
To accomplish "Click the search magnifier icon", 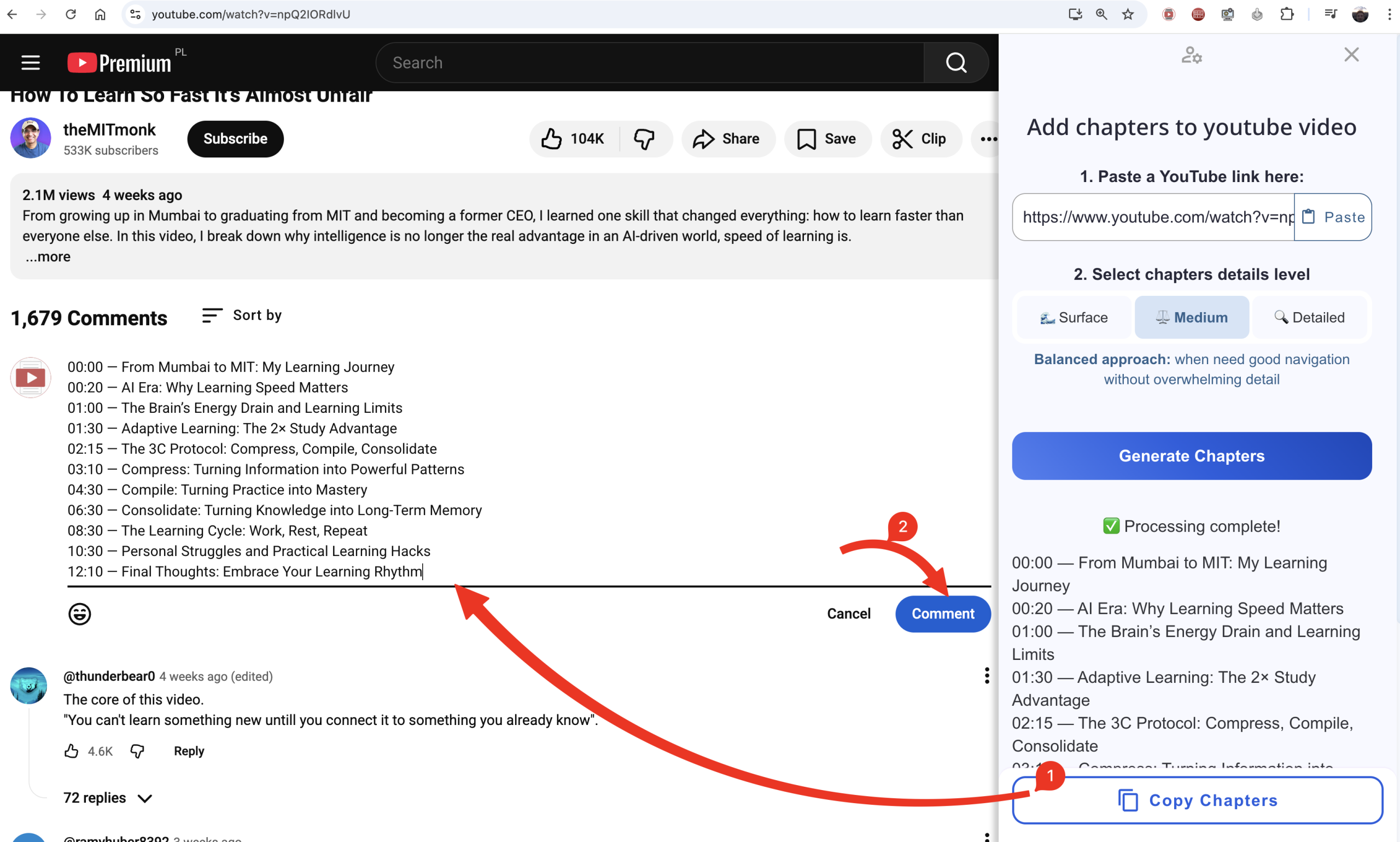I will coord(955,62).
